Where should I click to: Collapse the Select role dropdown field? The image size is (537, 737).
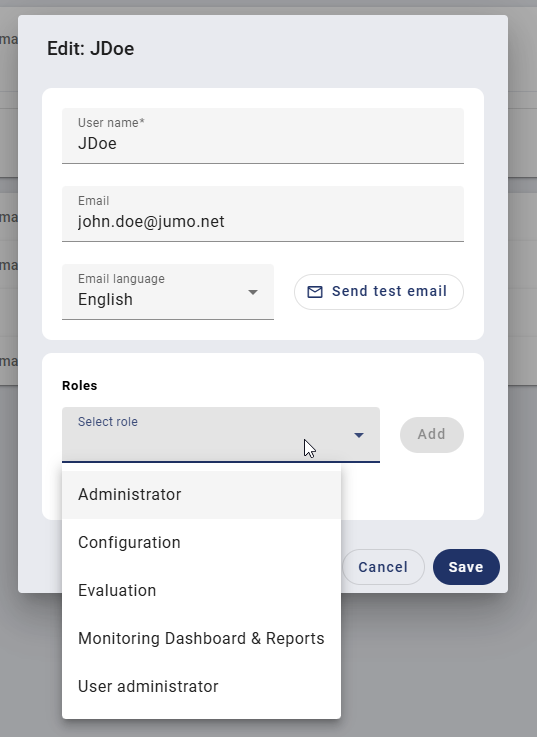pyautogui.click(x=221, y=435)
